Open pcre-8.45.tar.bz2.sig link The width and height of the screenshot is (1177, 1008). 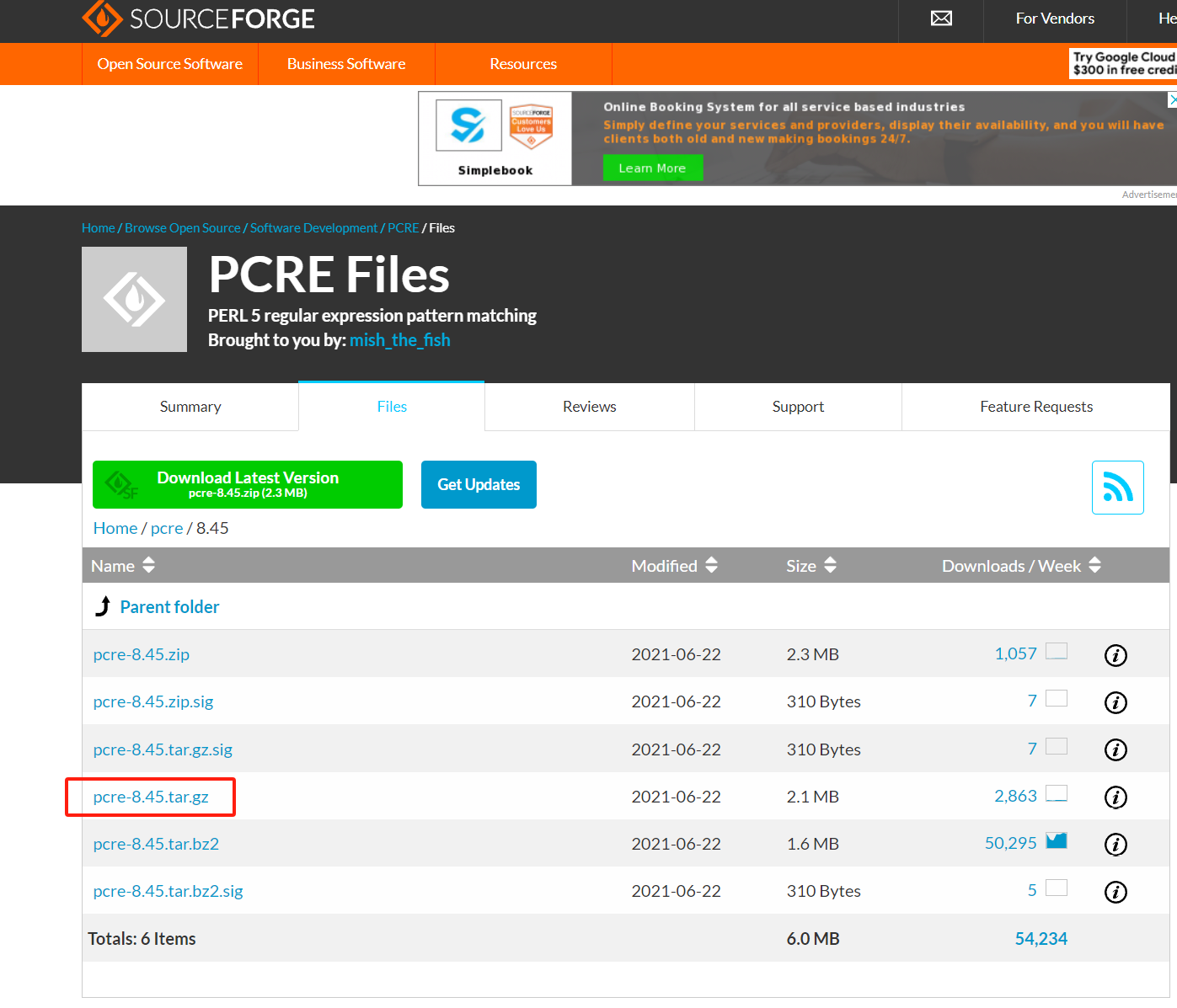[x=168, y=891]
